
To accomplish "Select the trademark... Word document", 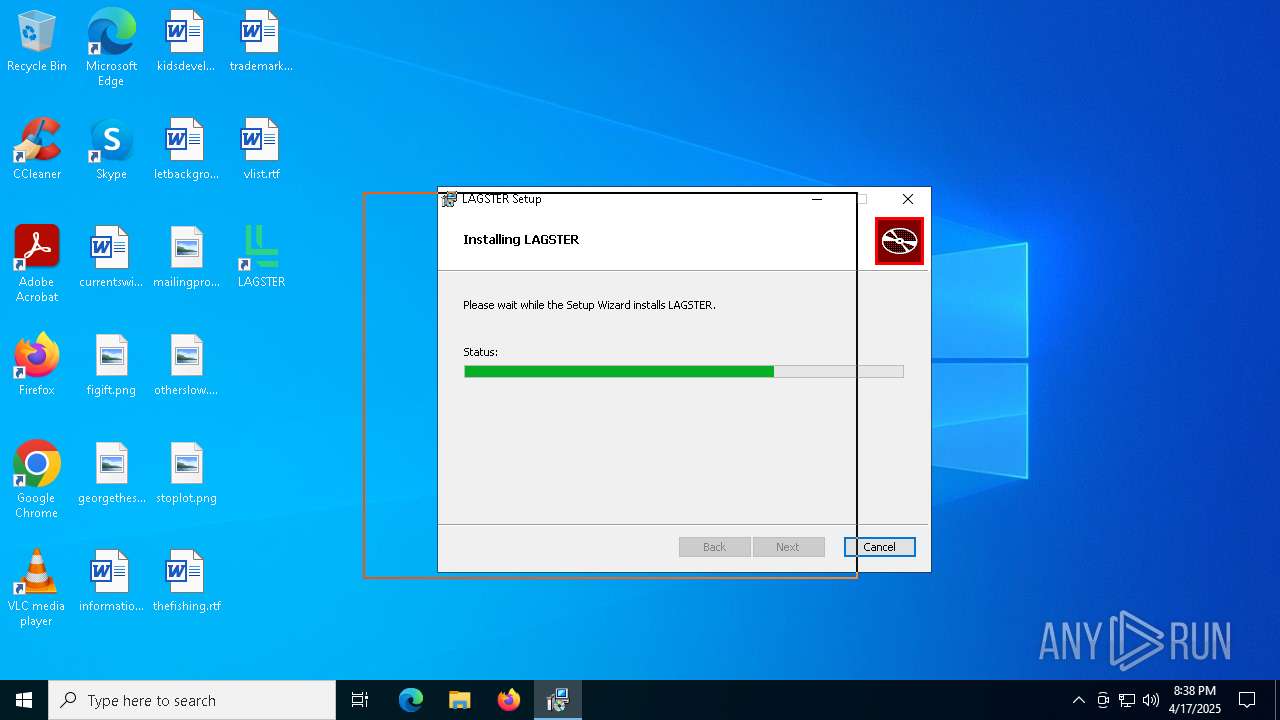I will [x=260, y=41].
